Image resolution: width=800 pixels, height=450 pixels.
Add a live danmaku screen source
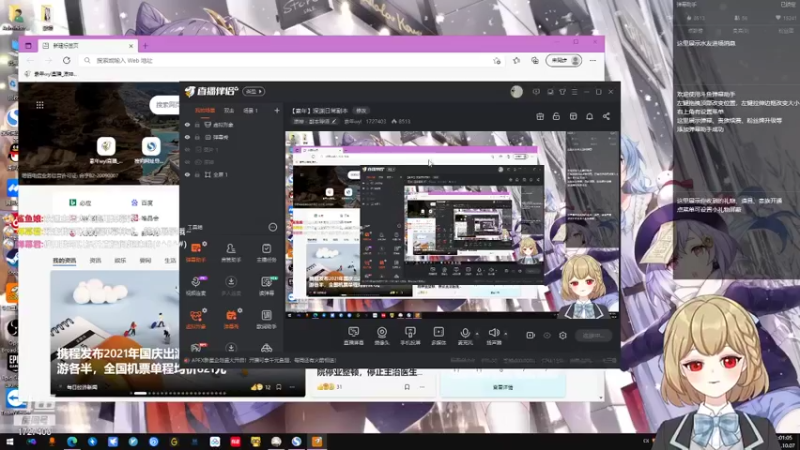(x=354, y=336)
